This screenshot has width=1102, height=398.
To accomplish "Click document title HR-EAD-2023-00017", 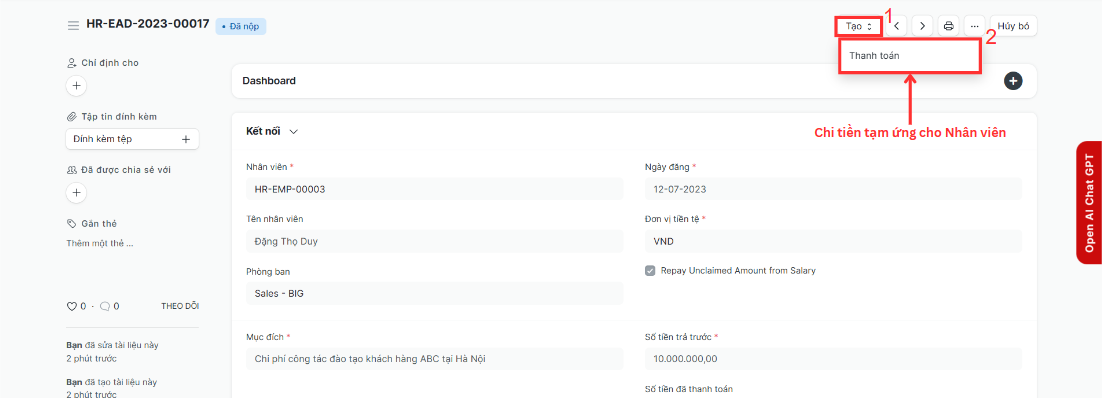I will (148, 24).
